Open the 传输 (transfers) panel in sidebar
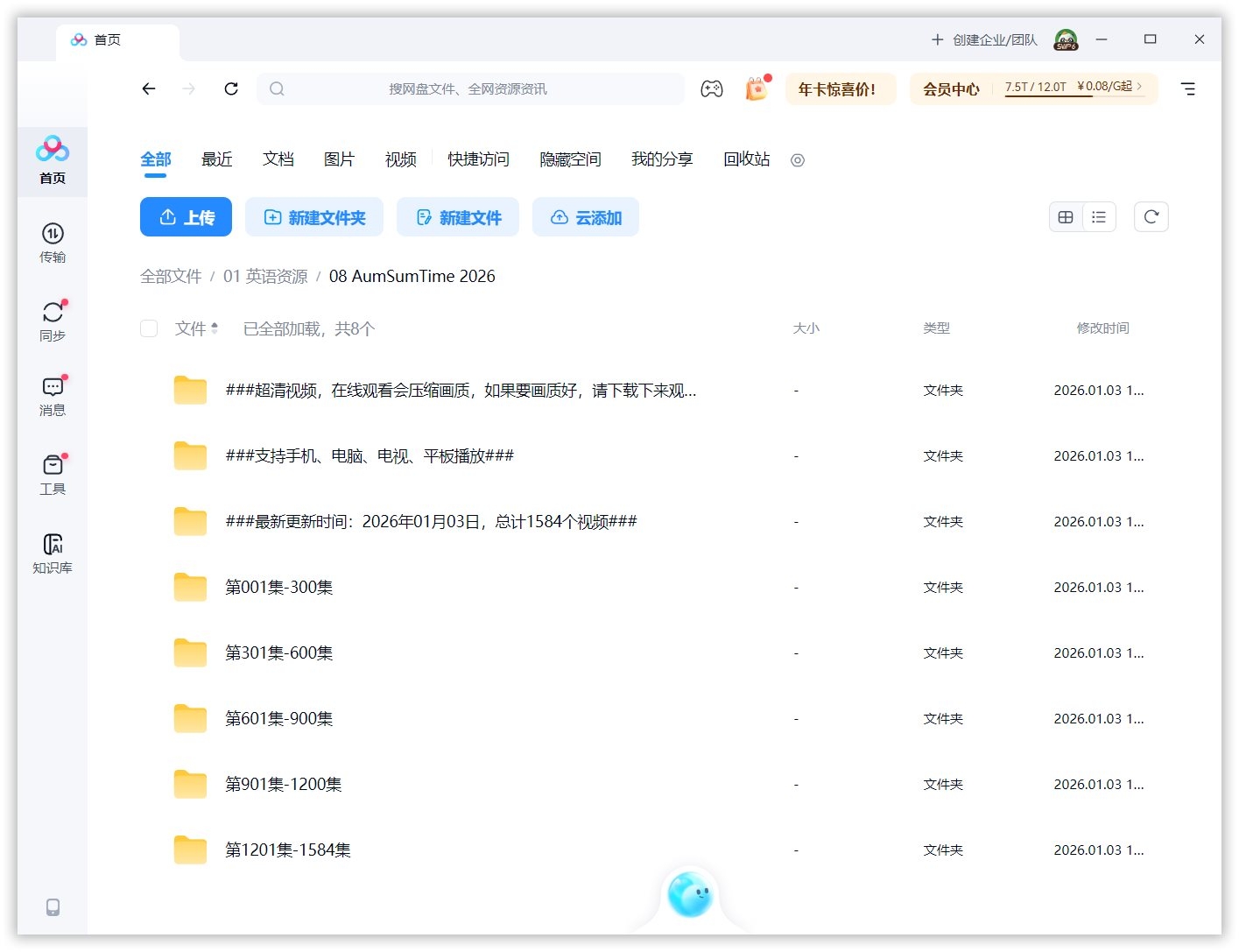This screenshot has width=1239, height=952. 53,243
